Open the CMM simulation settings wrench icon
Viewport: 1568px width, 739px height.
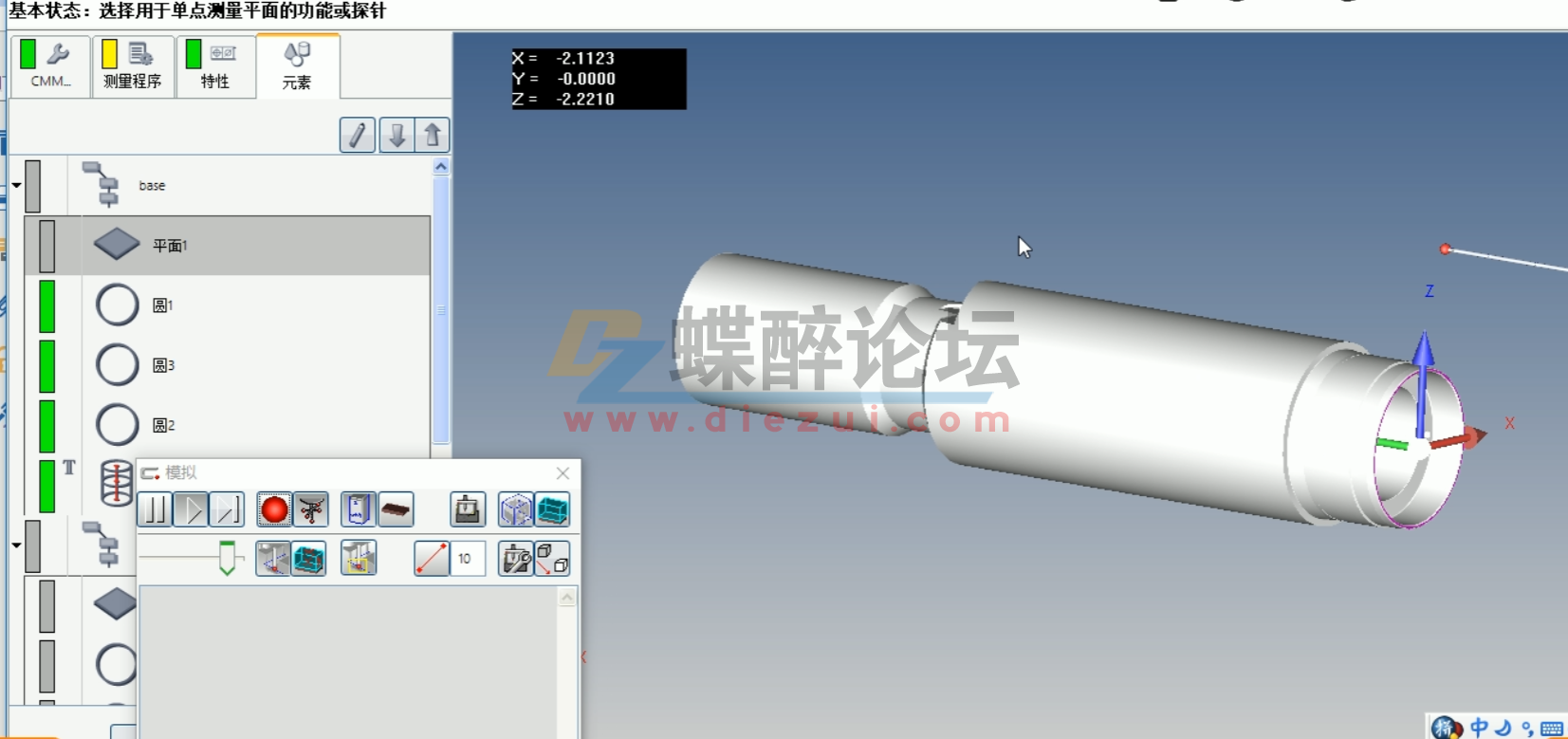[516, 559]
